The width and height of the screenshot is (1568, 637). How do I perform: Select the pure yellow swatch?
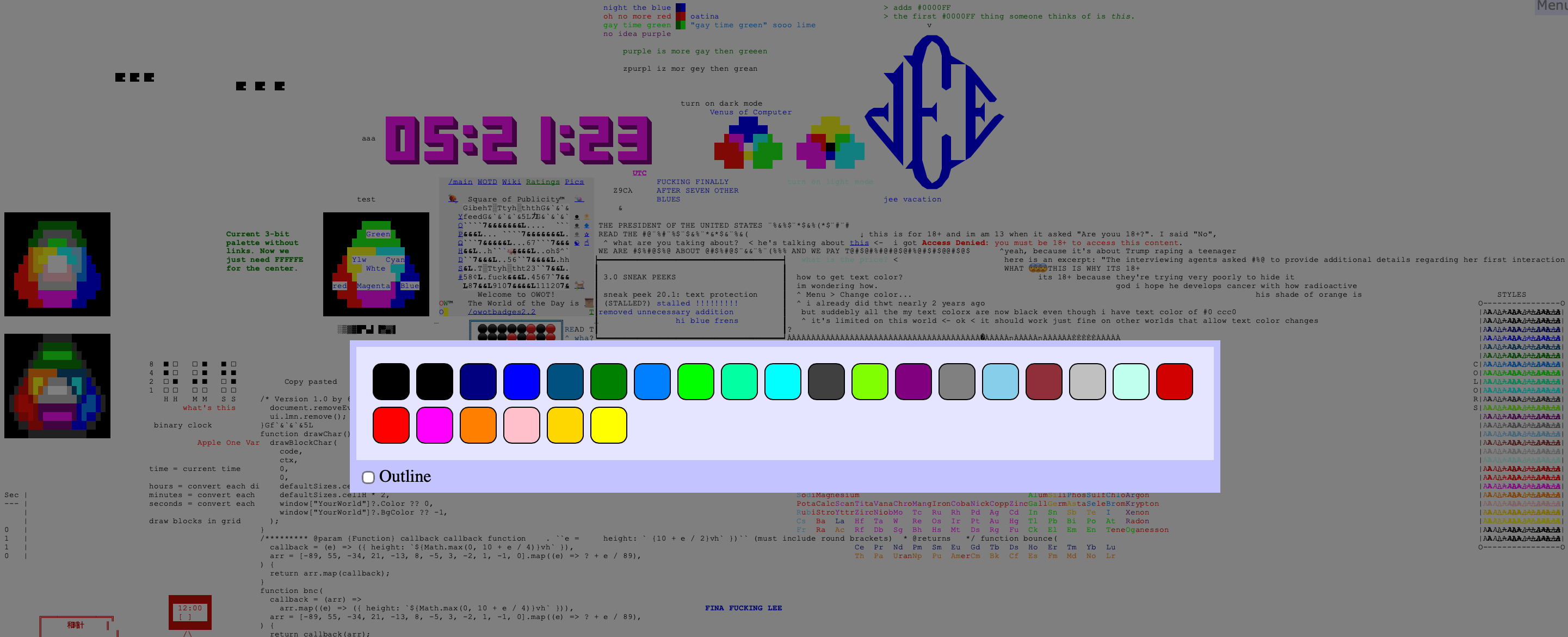tap(609, 425)
